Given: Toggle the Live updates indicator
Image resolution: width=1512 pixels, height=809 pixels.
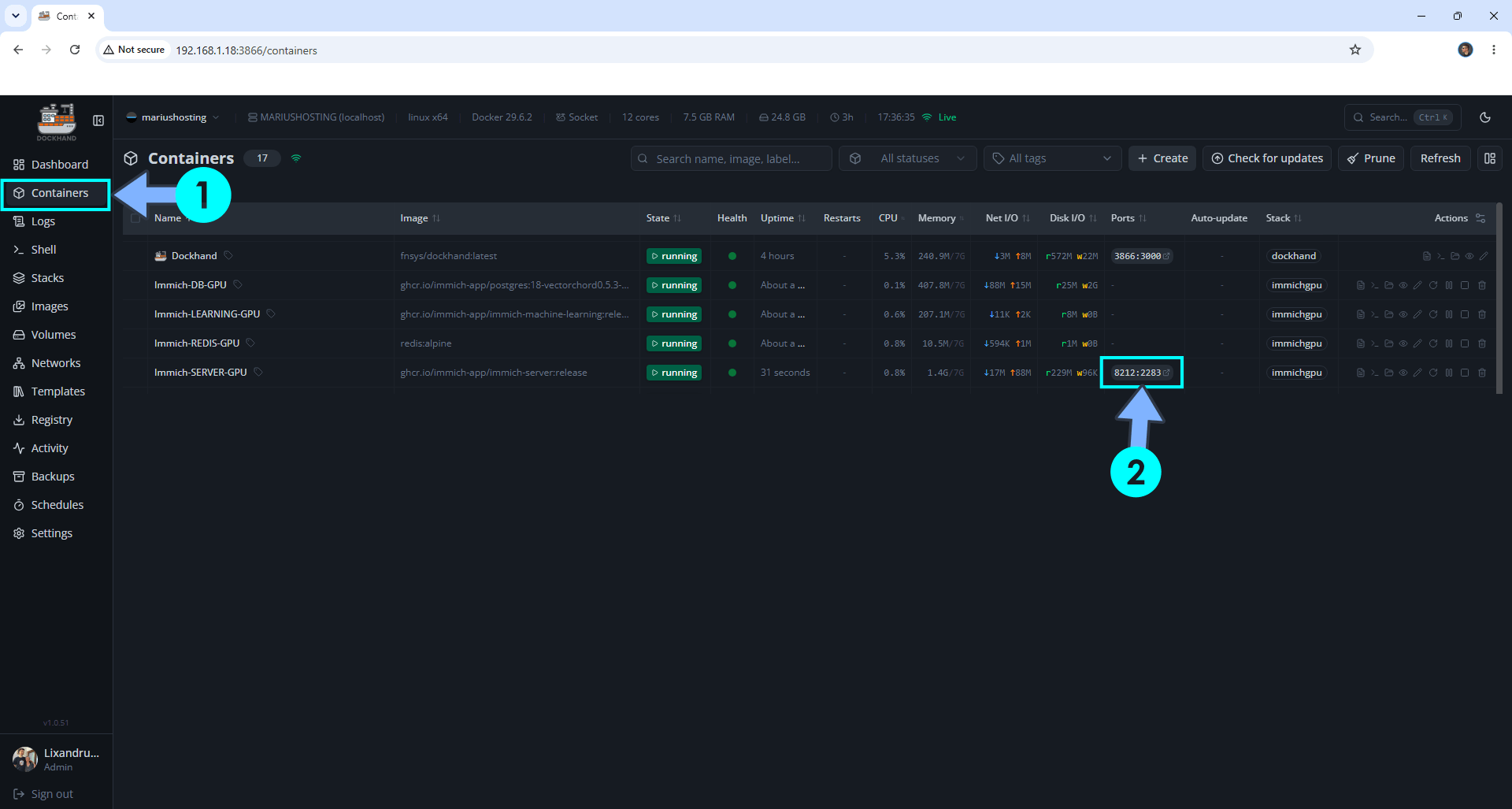Looking at the screenshot, I should (939, 117).
